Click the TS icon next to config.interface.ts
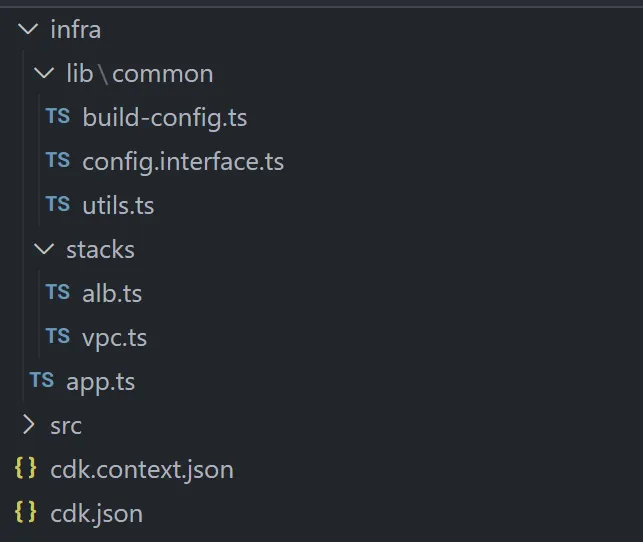 coord(58,161)
